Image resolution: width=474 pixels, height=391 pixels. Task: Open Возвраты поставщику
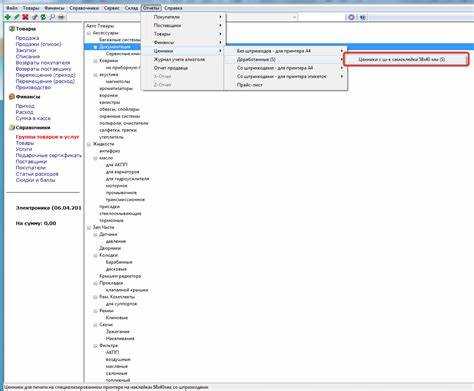(44, 69)
